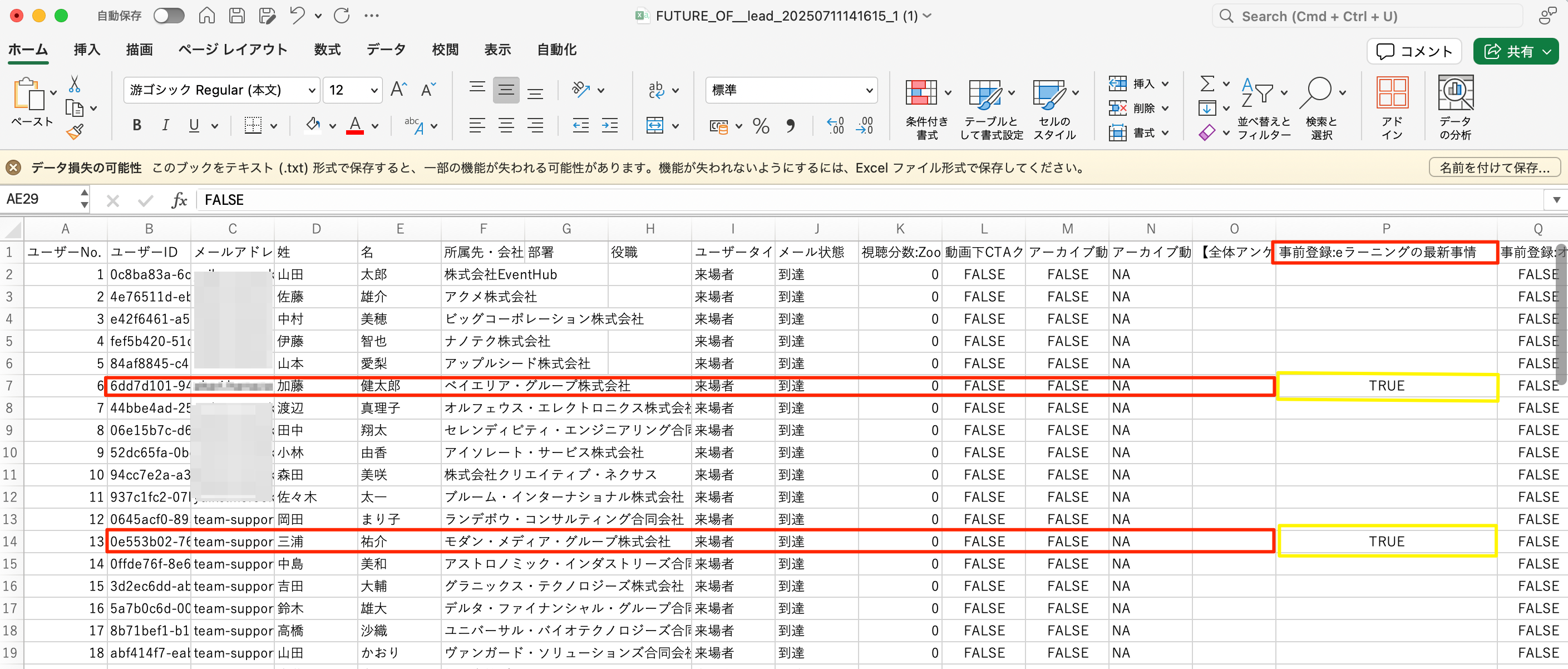Click the fill color bucket

coord(313,125)
